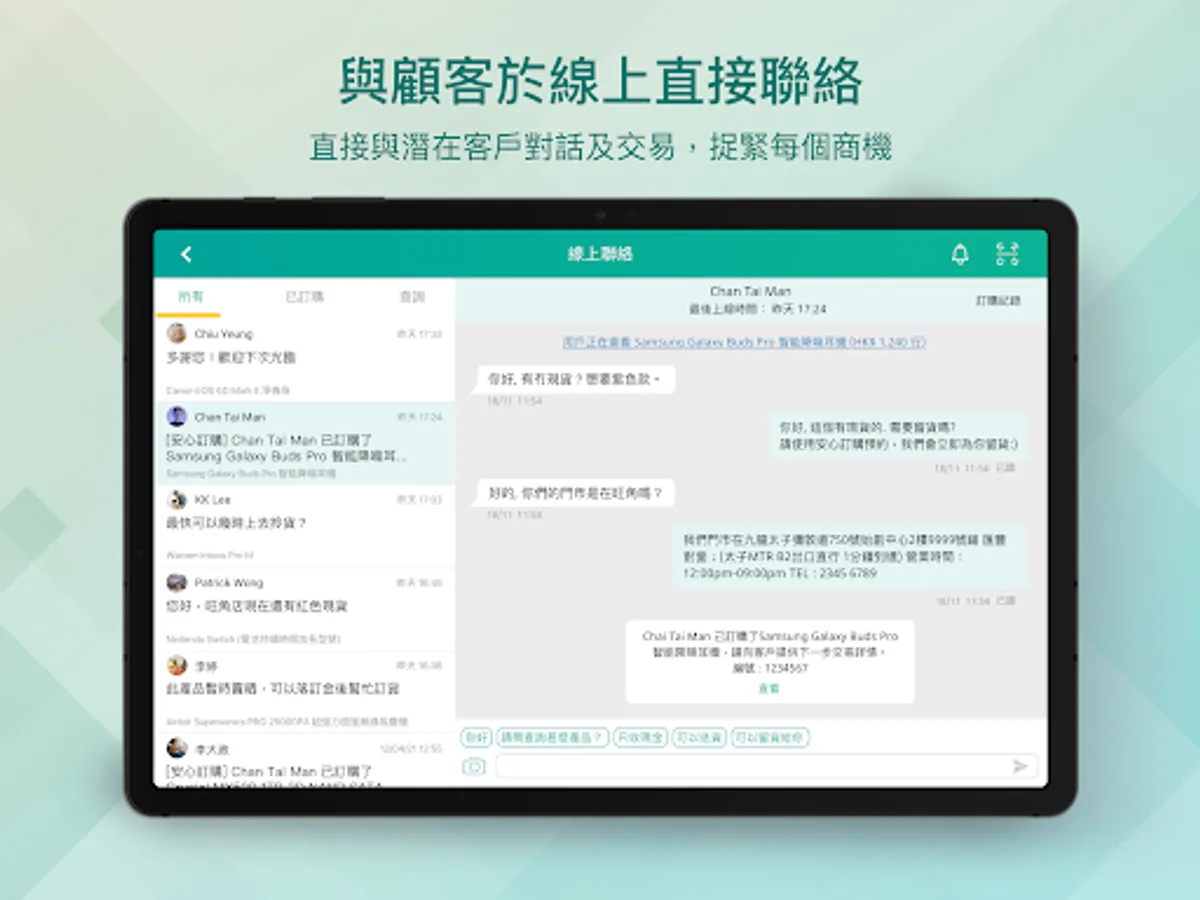Open 訂購紀錄 in chat header
1200x900 pixels.
point(998,300)
